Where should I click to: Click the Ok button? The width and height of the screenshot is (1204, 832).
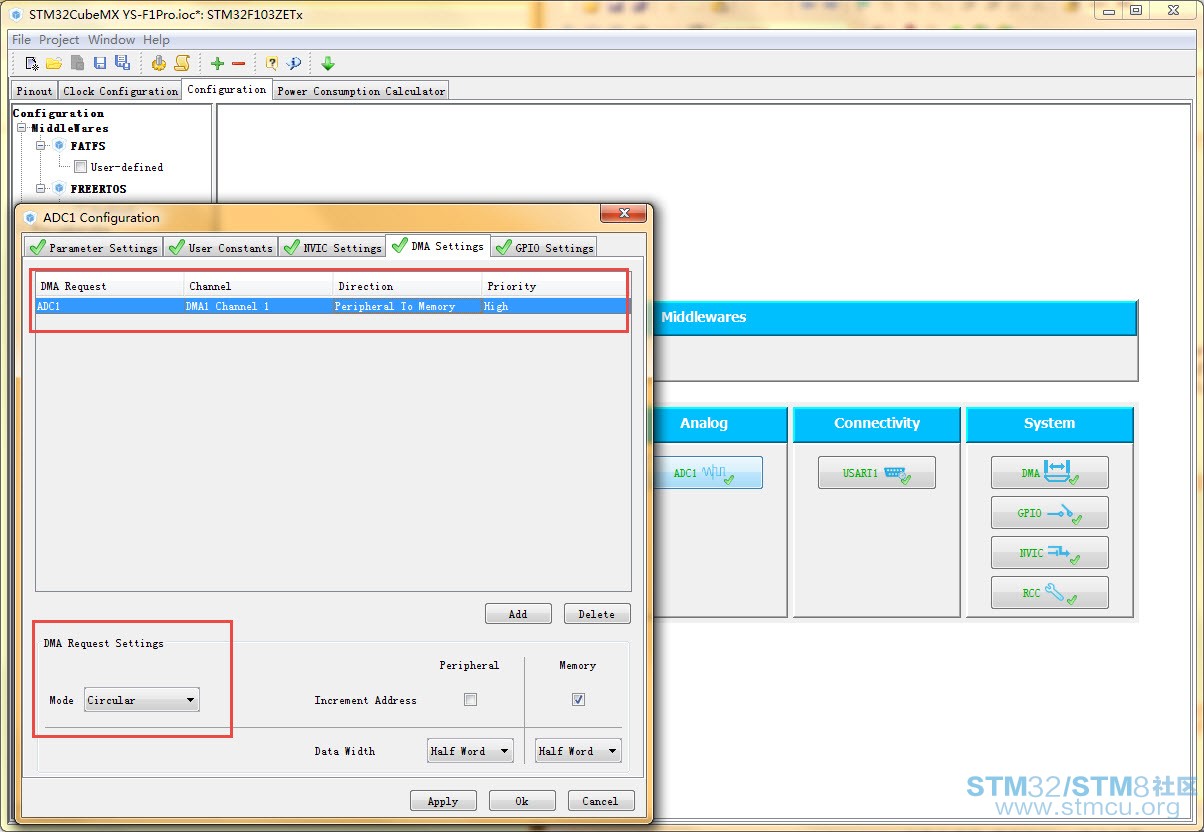[x=522, y=801]
